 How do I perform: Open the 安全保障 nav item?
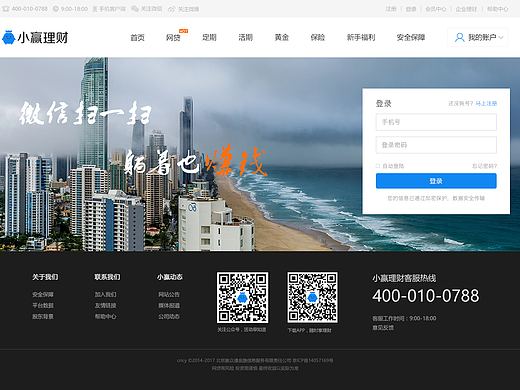coord(411,37)
